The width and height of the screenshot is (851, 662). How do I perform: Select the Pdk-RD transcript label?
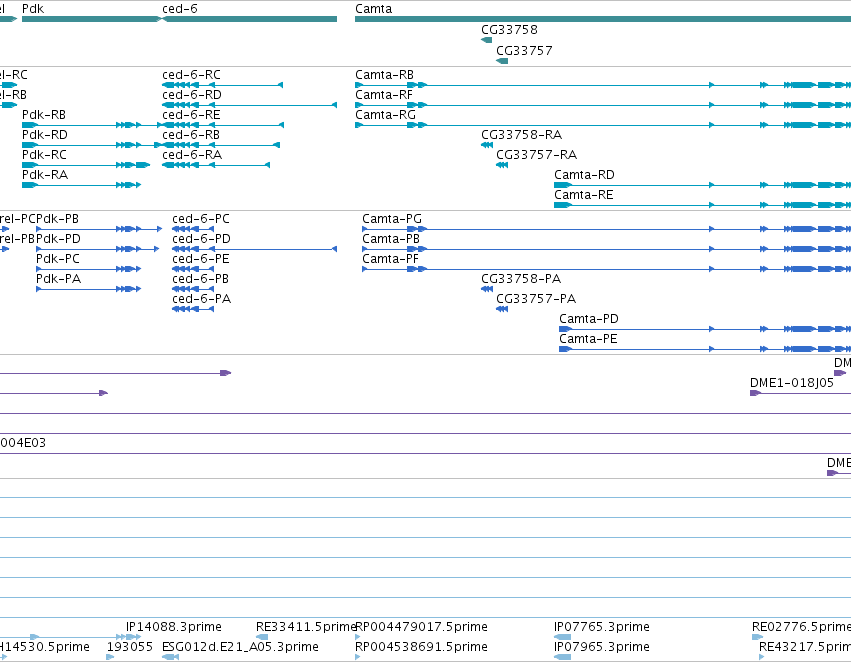pyautogui.click(x=45, y=135)
